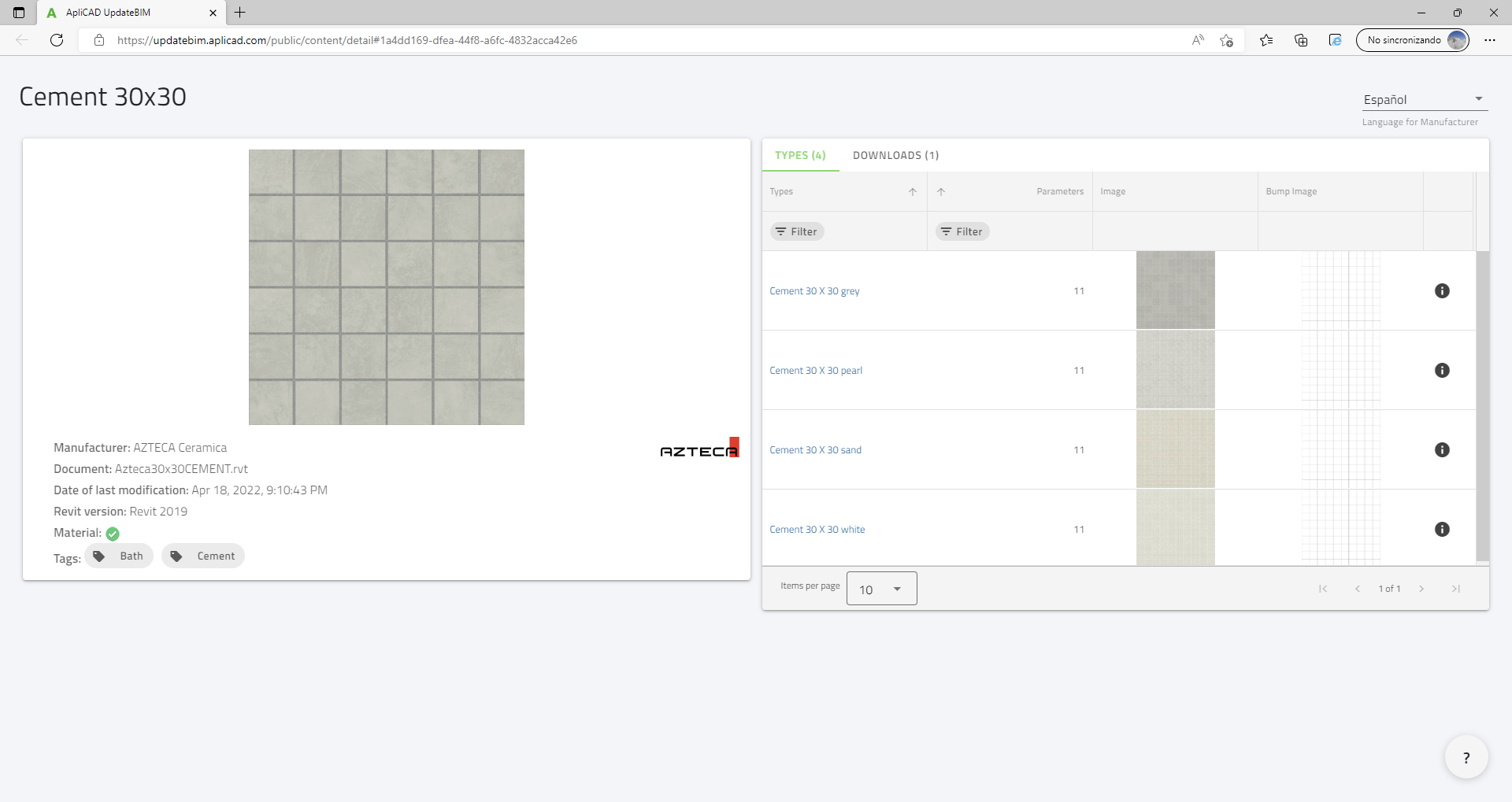Click the info icon for Cement 30 X 30 white

tap(1442, 529)
